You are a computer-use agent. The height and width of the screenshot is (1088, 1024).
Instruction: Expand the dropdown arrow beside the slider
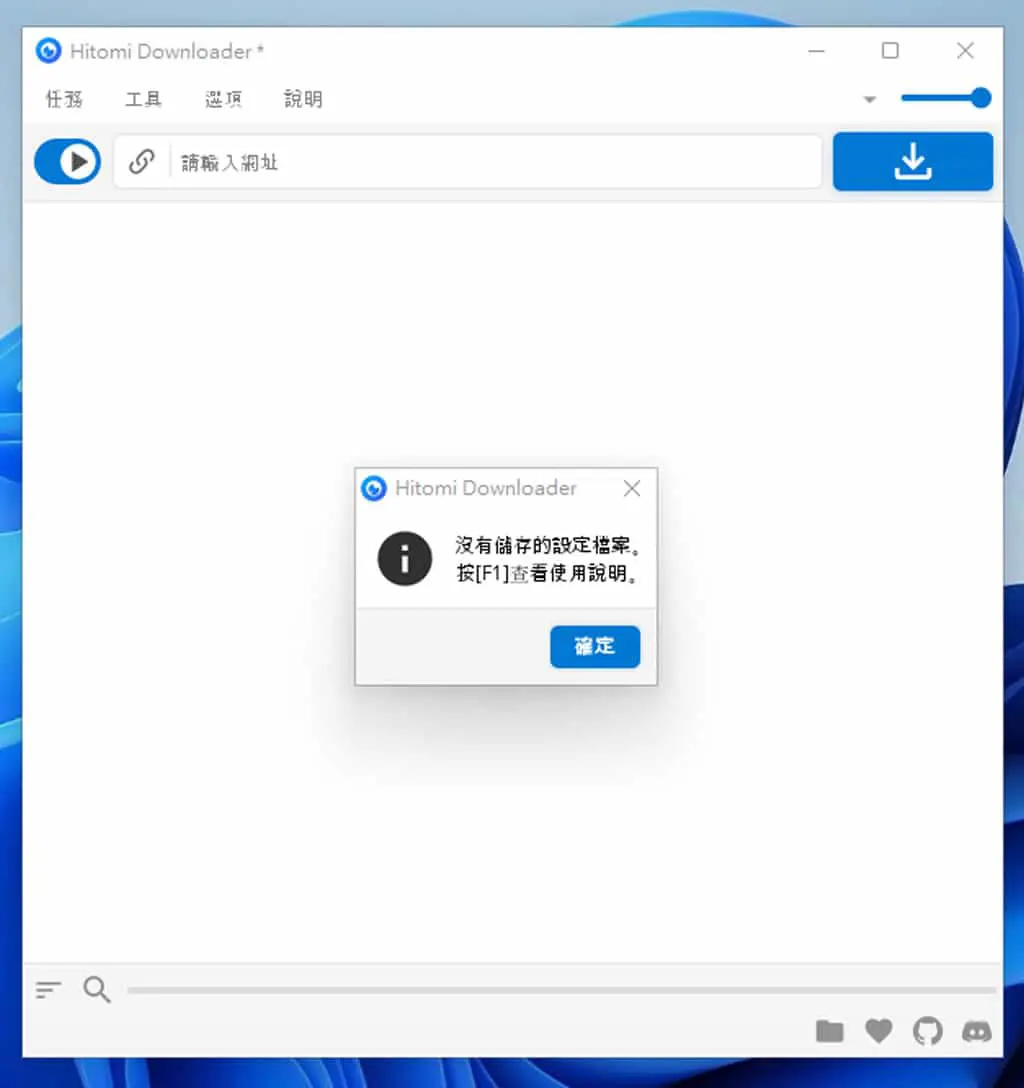[x=869, y=99]
